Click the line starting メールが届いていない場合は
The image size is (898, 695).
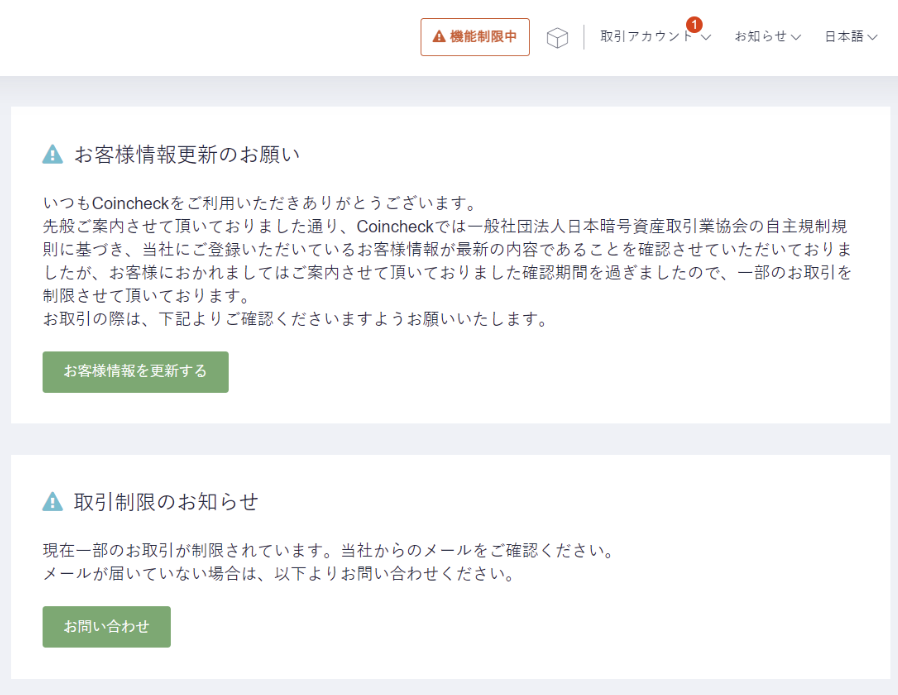click(x=279, y=574)
